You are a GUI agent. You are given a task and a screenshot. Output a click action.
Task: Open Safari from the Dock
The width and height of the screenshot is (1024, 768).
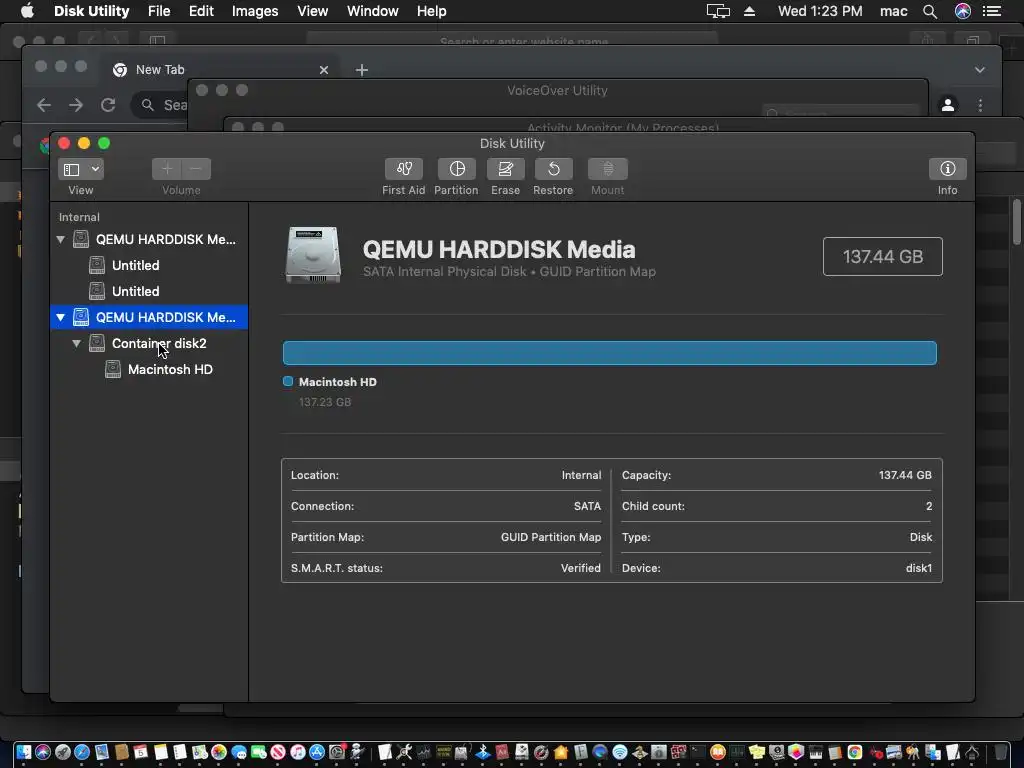pos(82,752)
